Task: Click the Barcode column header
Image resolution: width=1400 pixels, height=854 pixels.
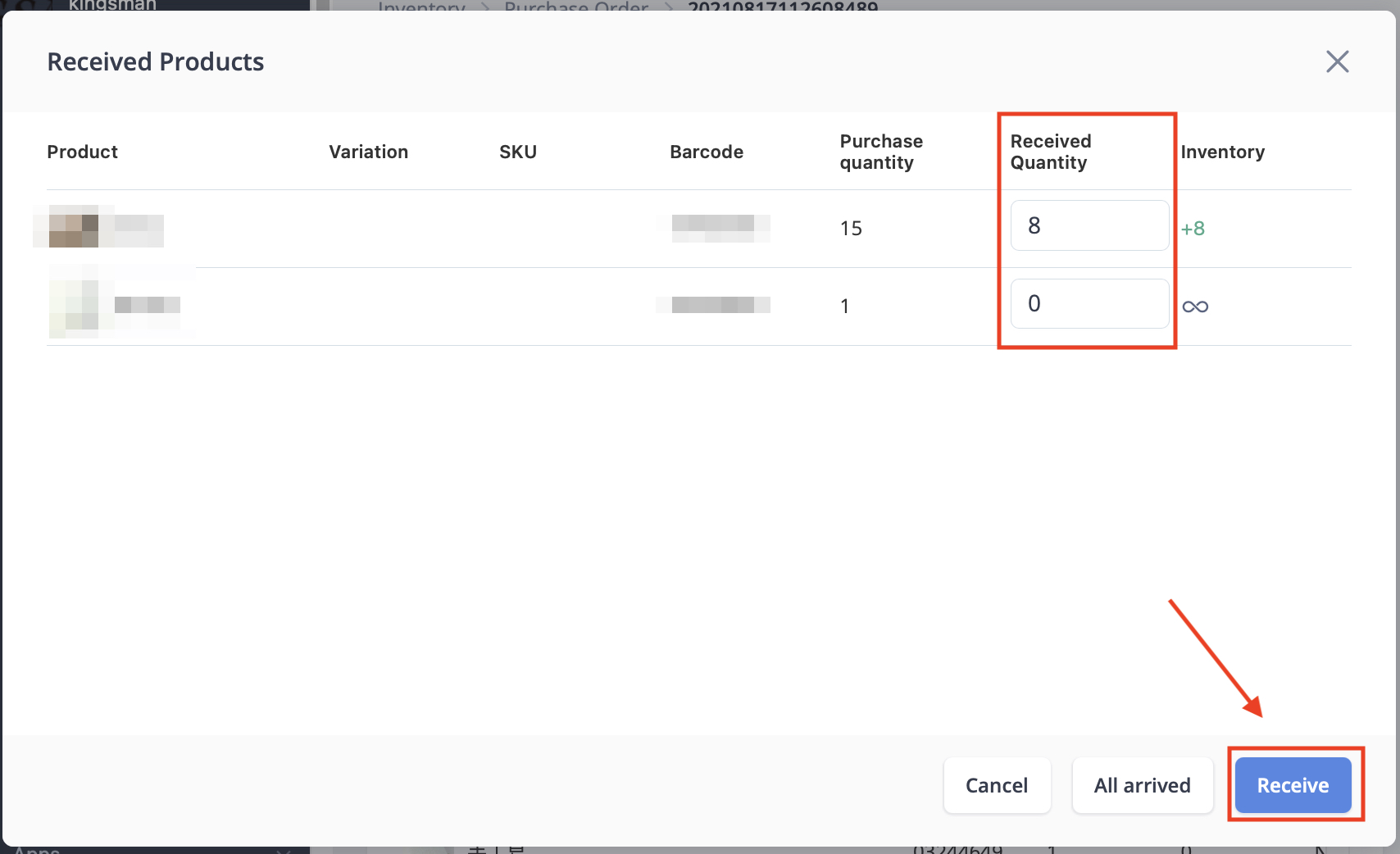Action: point(706,152)
